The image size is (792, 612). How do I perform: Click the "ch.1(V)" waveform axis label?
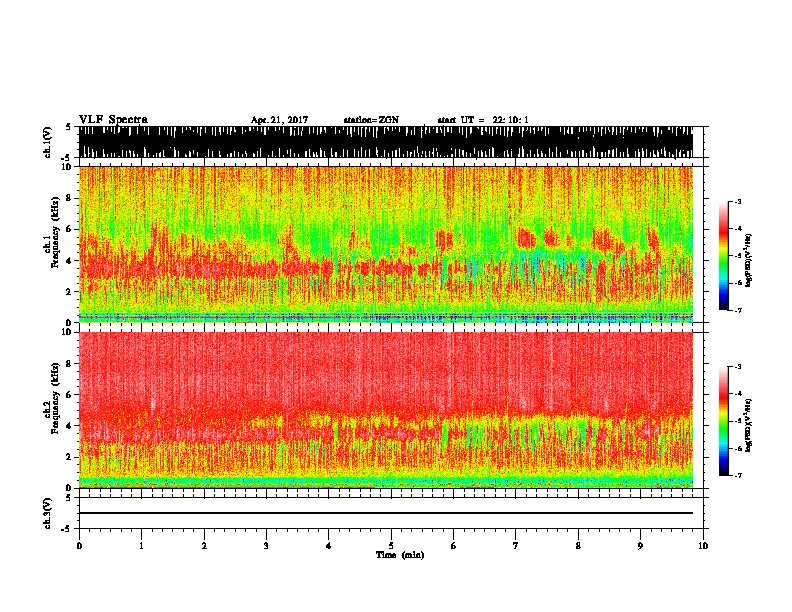(x=48, y=142)
